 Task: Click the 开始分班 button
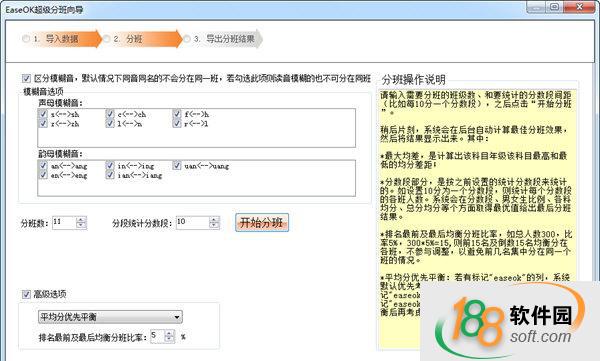coord(262,222)
